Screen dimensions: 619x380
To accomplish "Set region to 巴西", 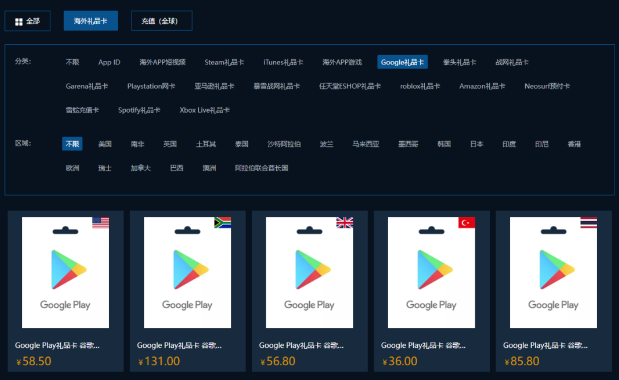I will [x=176, y=168].
